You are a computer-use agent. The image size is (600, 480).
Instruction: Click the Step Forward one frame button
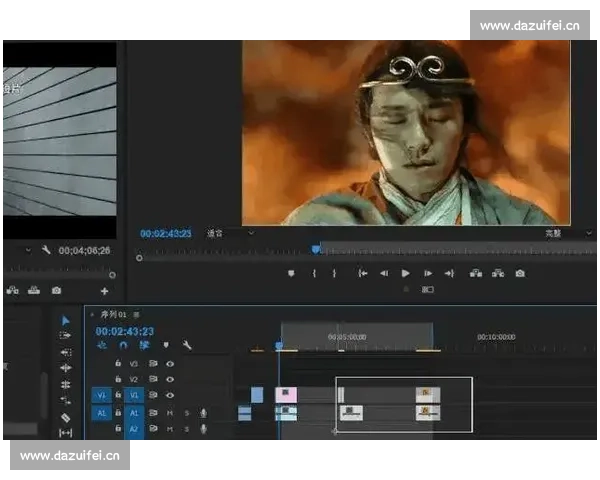[427, 273]
